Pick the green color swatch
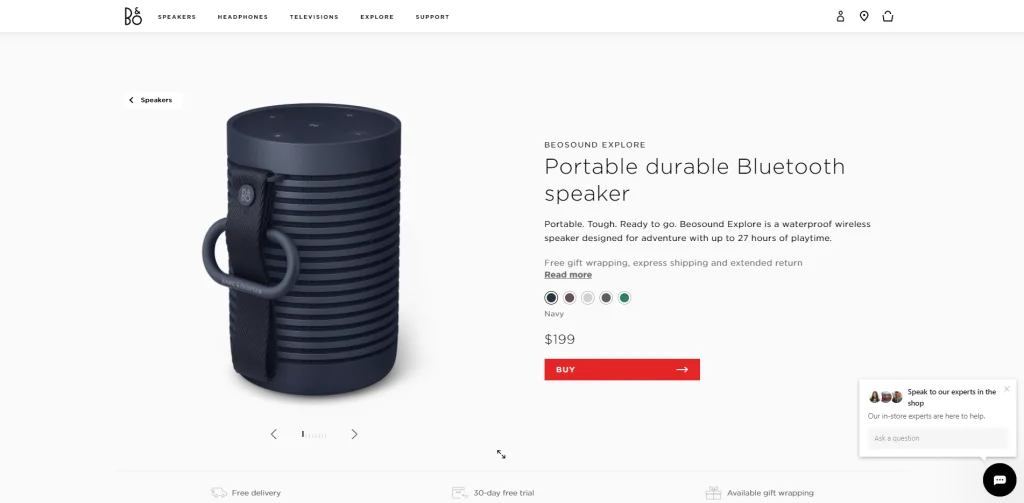1024x503 pixels. coord(624,298)
